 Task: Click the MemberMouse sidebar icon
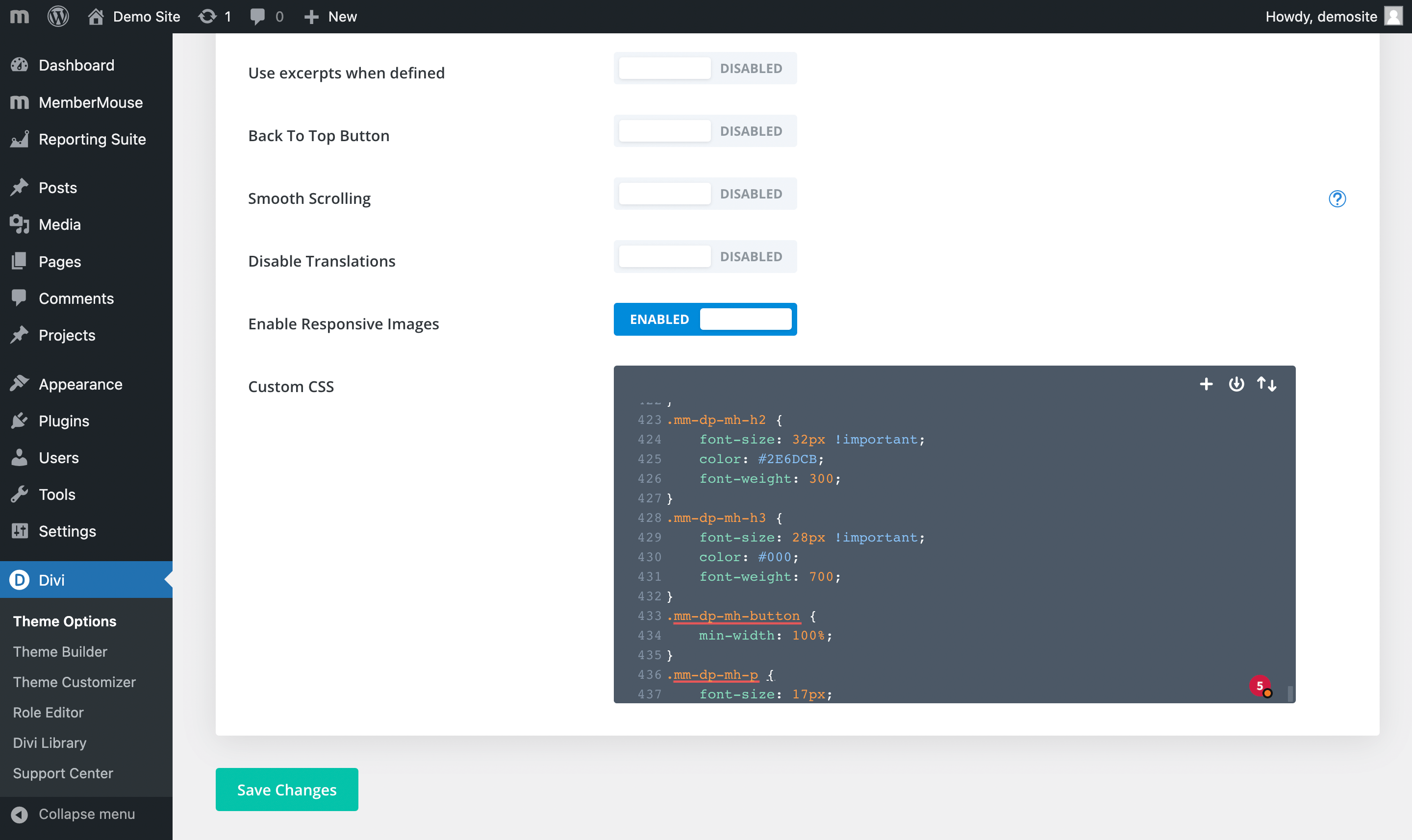coord(19,102)
